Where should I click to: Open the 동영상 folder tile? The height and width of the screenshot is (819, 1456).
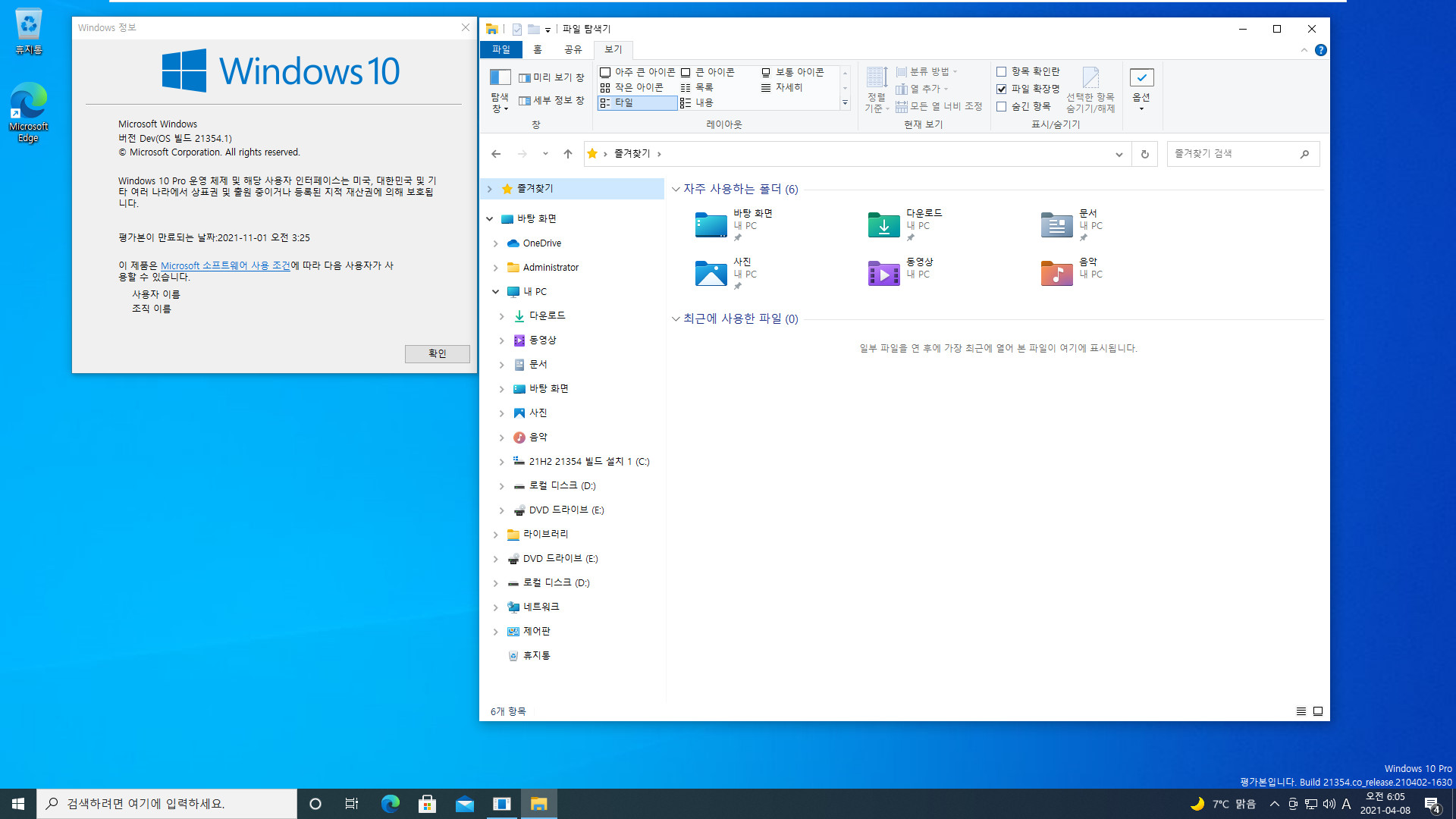[901, 273]
